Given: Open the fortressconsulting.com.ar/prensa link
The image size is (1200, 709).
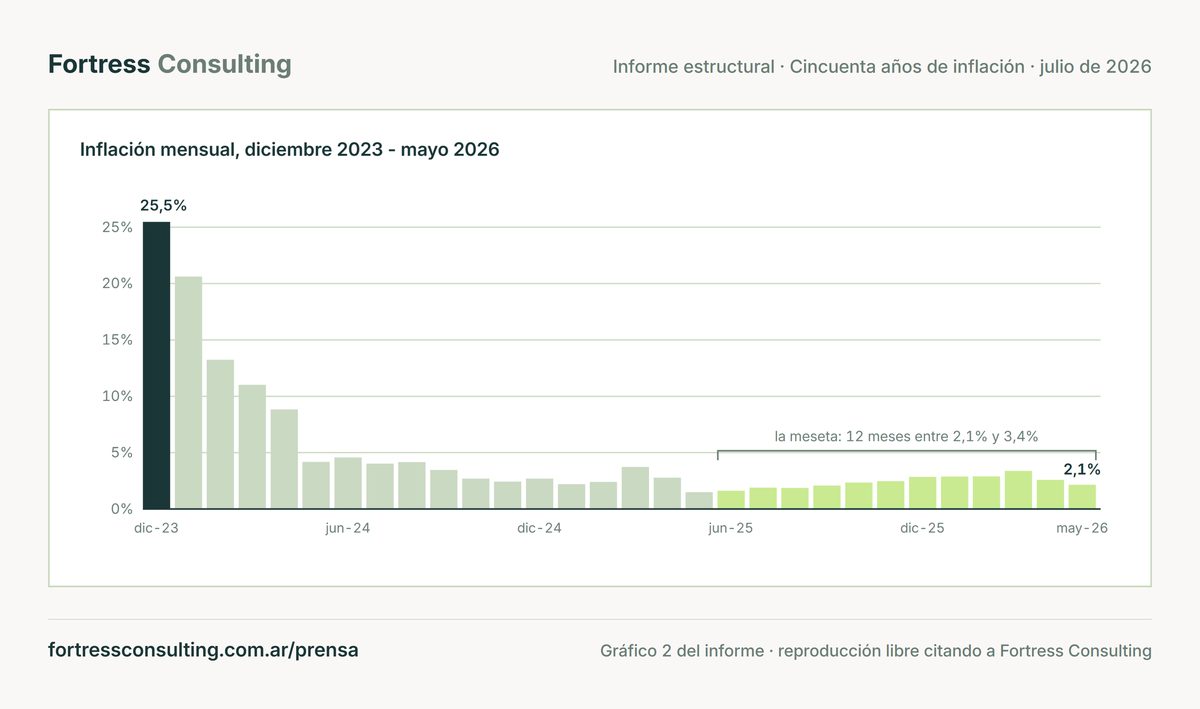Looking at the screenshot, I should [x=203, y=650].
